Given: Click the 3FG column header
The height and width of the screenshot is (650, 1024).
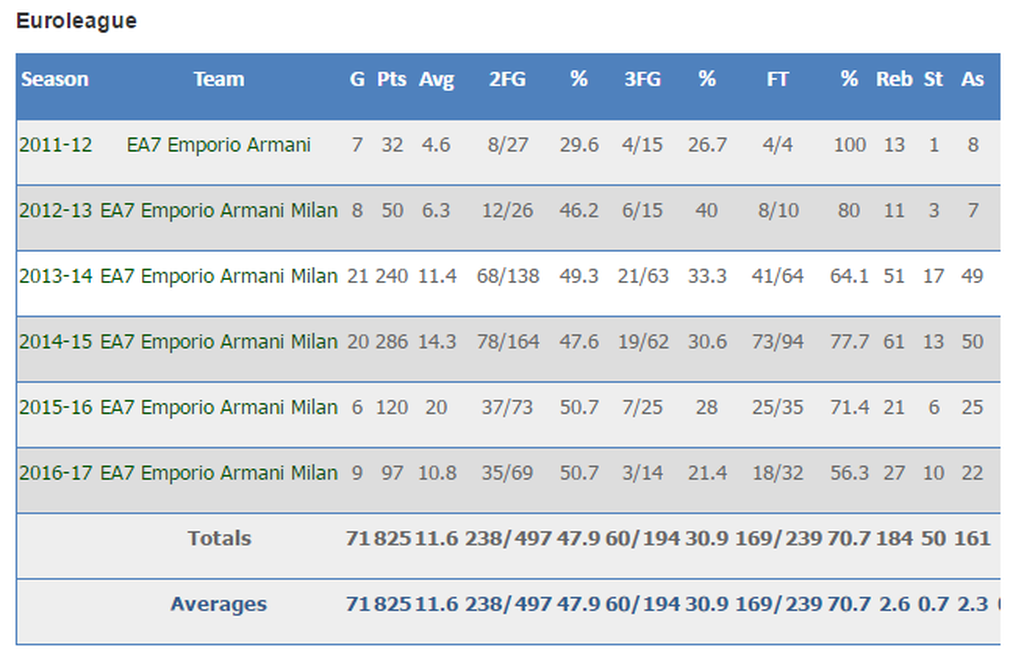Looking at the screenshot, I should click(642, 79).
